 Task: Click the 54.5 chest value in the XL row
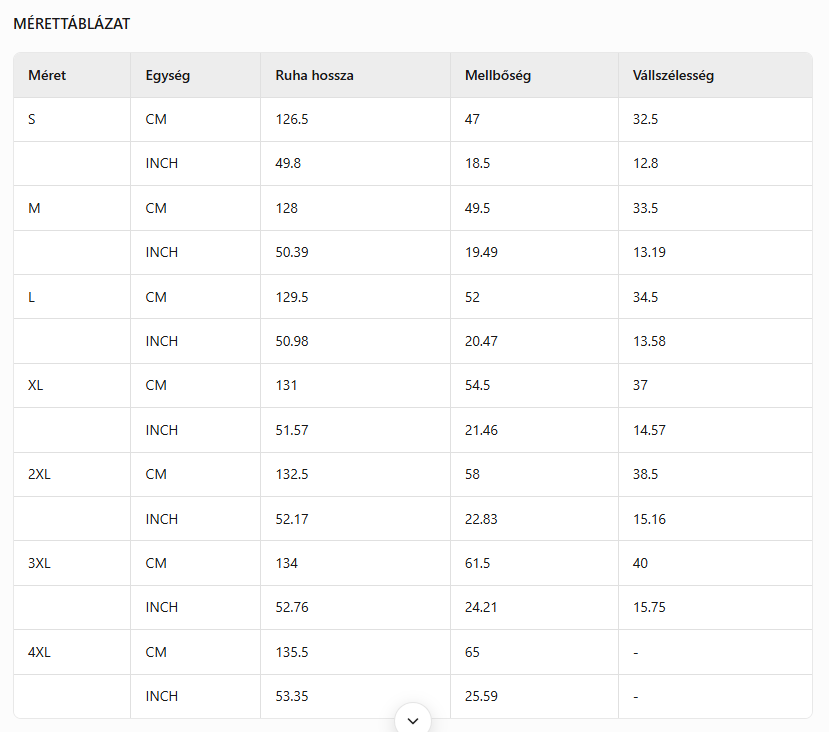(x=477, y=385)
